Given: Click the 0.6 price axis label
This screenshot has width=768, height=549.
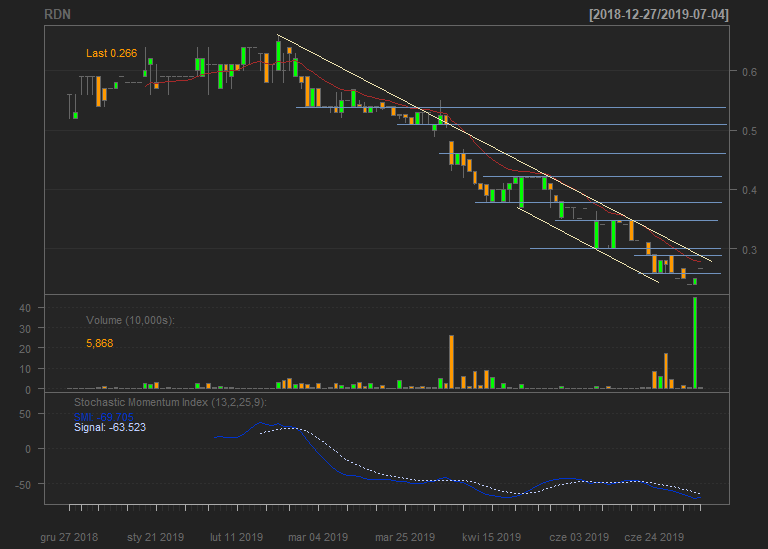Looking at the screenshot, I should coord(749,72).
